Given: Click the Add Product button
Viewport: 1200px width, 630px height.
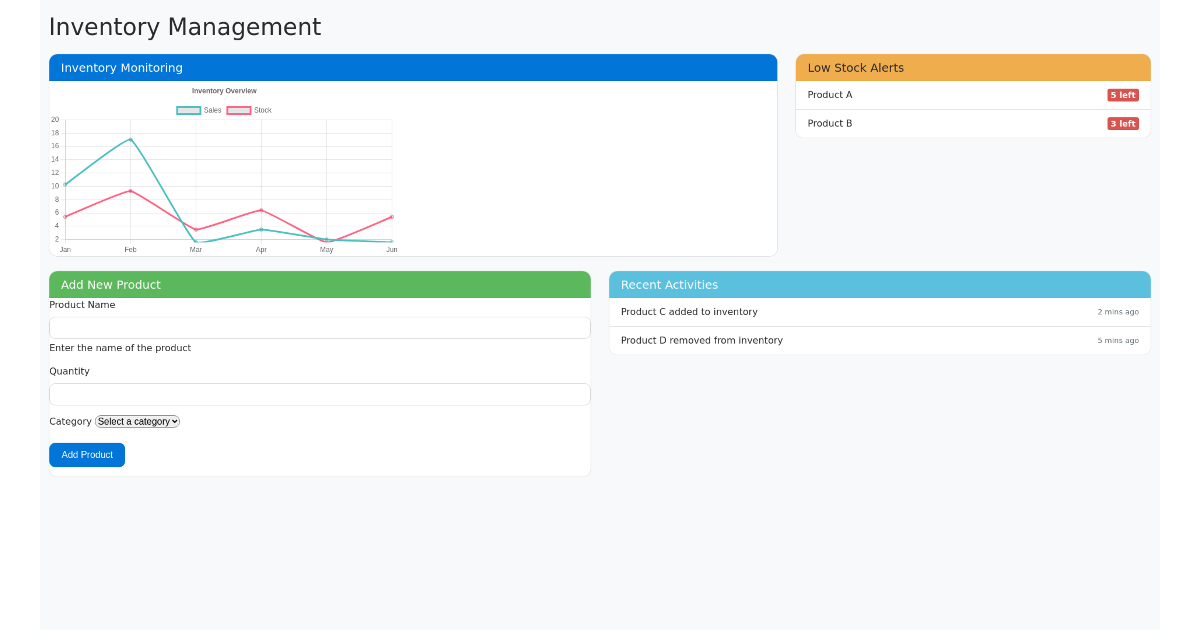Looking at the screenshot, I should 87,454.
